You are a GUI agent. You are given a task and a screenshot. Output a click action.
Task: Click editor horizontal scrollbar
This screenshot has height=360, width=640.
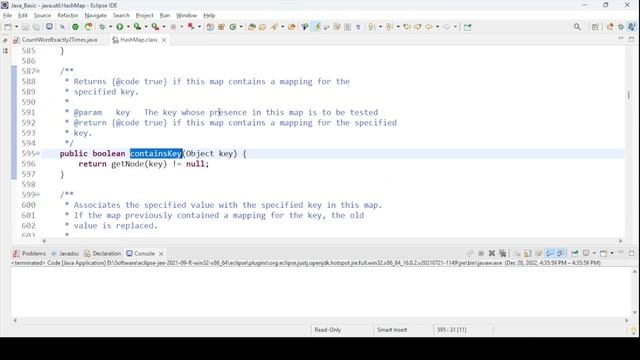[332, 241]
